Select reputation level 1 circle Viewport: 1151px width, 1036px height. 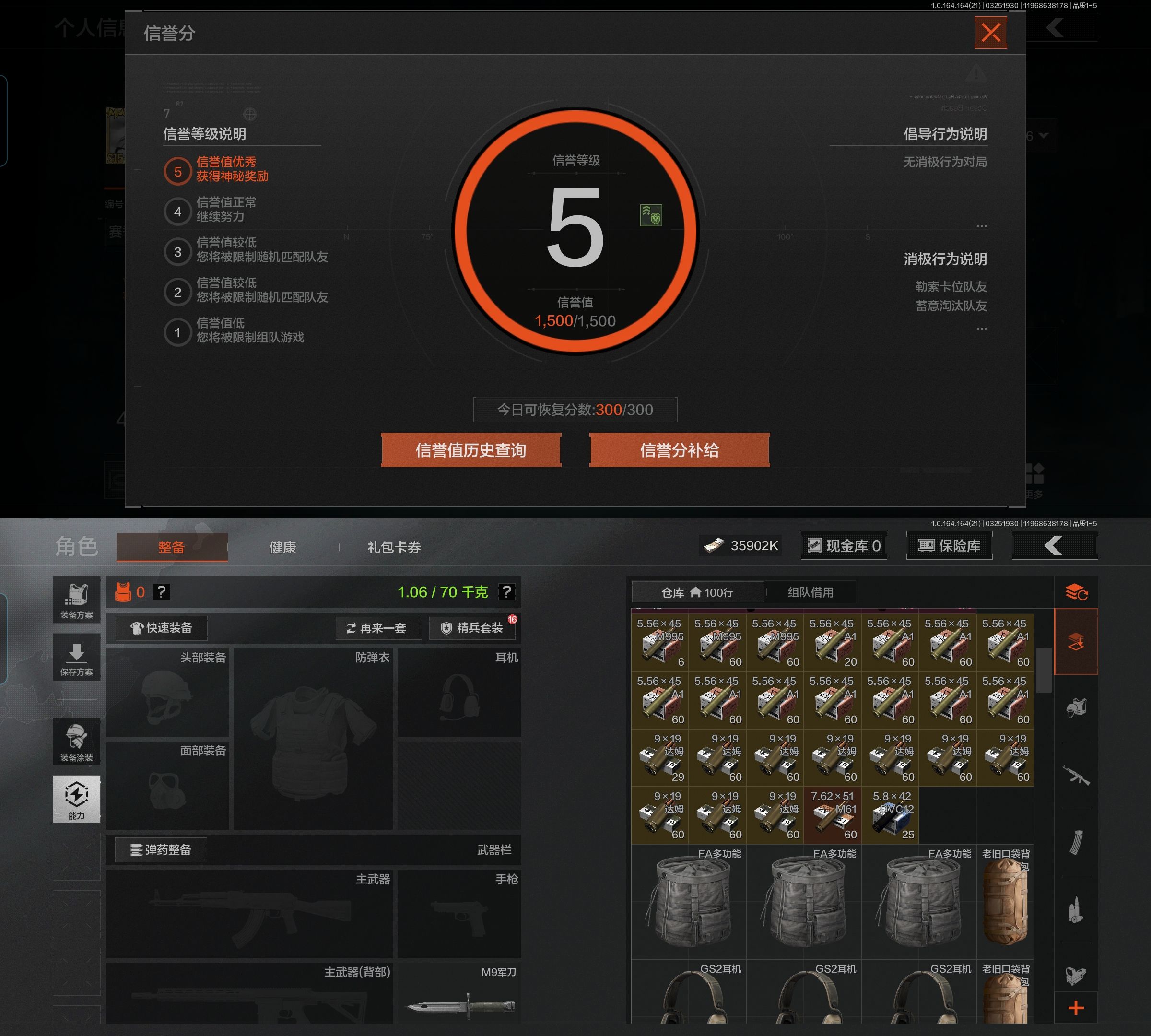coord(177,332)
